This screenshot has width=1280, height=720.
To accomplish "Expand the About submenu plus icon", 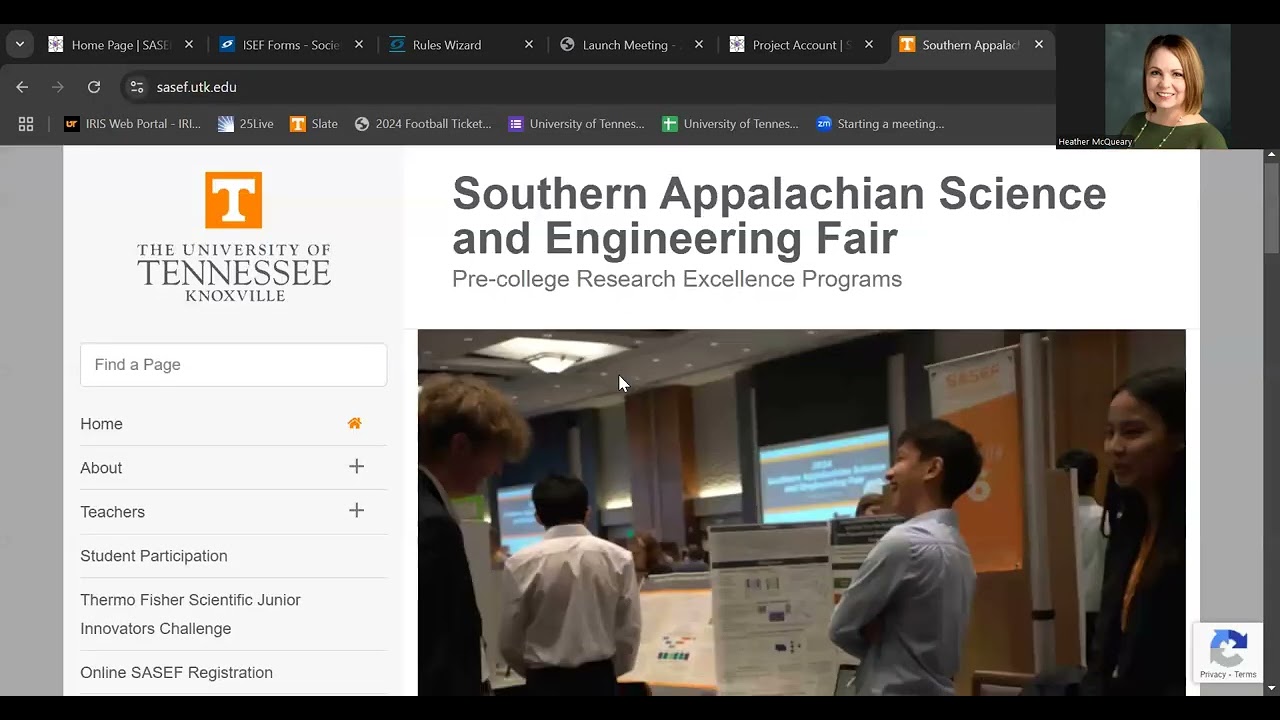I will click(356, 467).
